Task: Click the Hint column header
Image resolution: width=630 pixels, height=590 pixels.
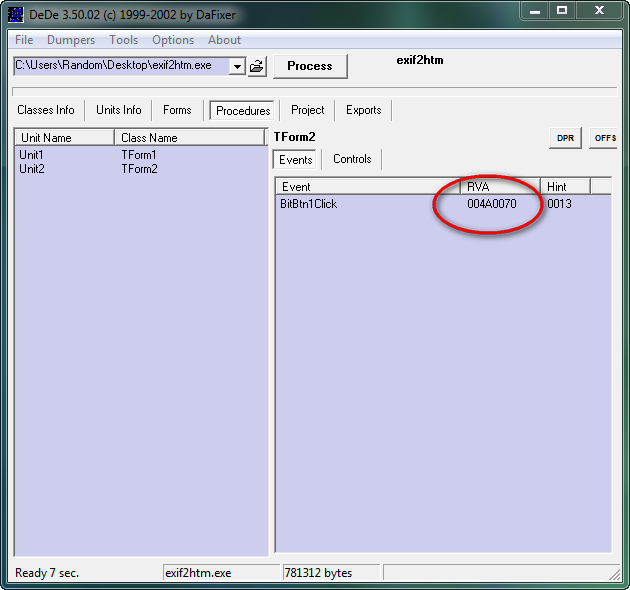Action: click(x=565, y=186)
